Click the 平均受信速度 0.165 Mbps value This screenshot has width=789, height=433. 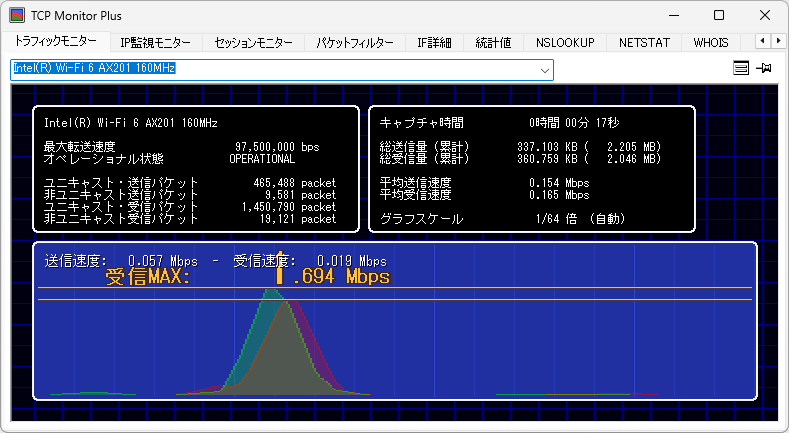tap(559, 195)
